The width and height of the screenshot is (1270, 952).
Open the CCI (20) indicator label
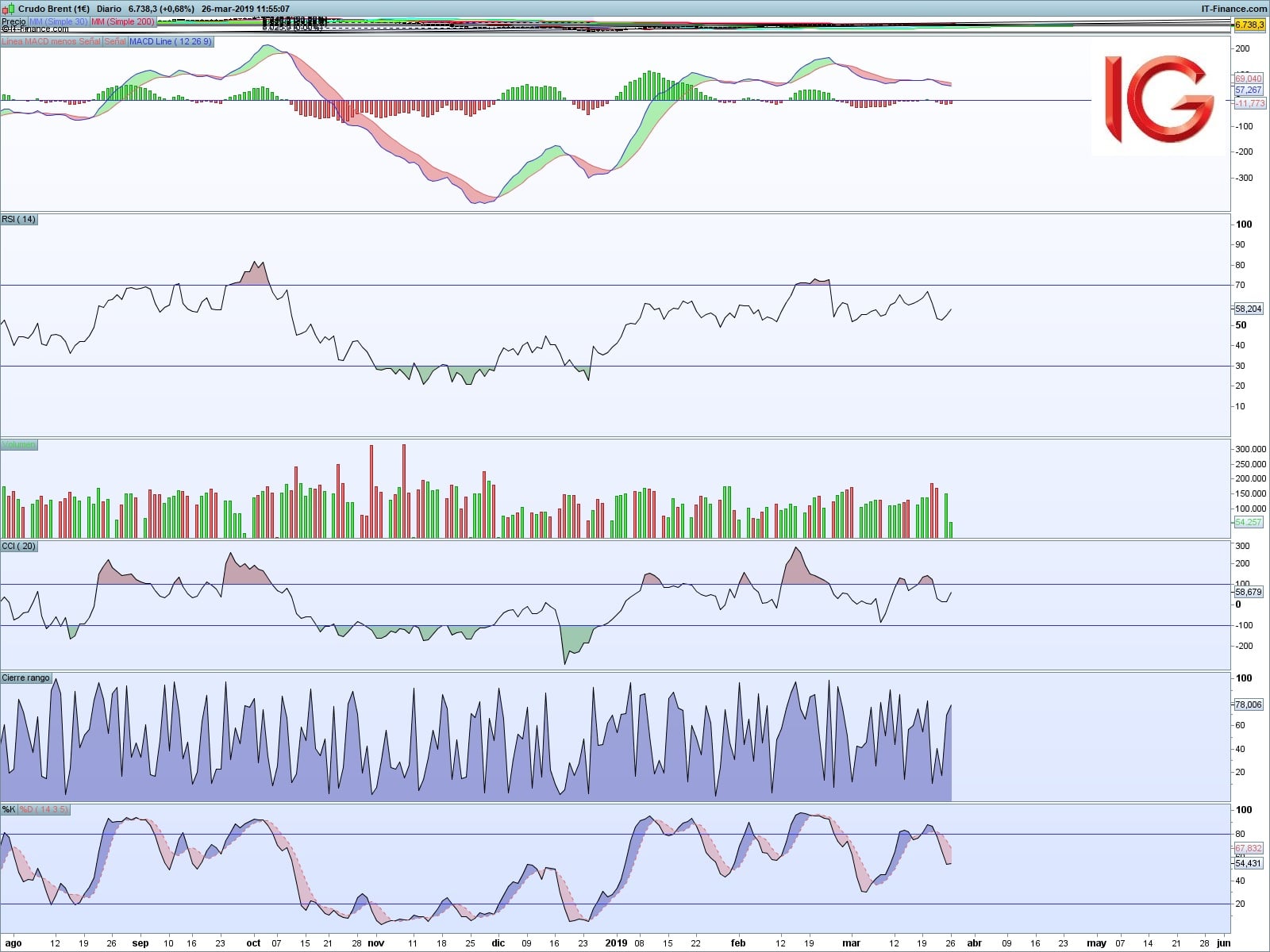click(19, 546)
